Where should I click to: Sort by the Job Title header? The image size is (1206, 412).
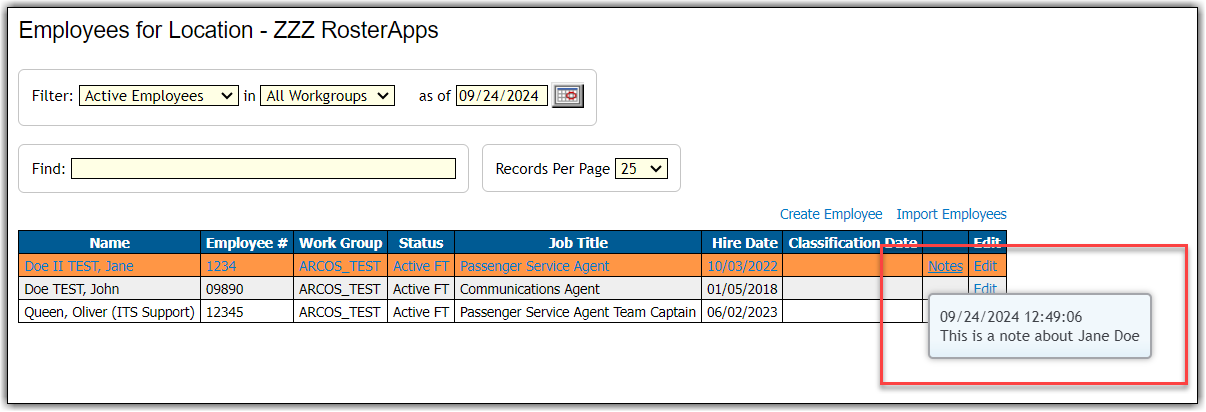tap(578, 243)
